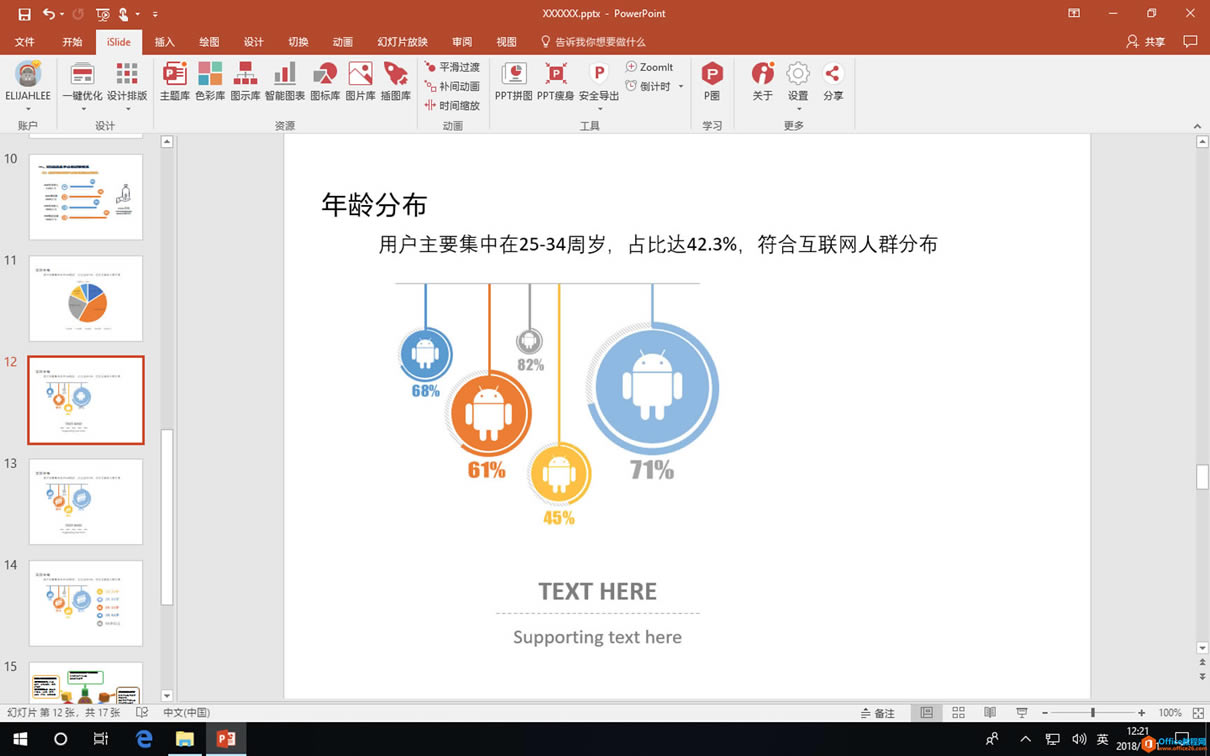The height and width of the screenshot is (756, 1210).
Task: Open the customize Quick Access Toolbar dropdown
Action: 154,13
